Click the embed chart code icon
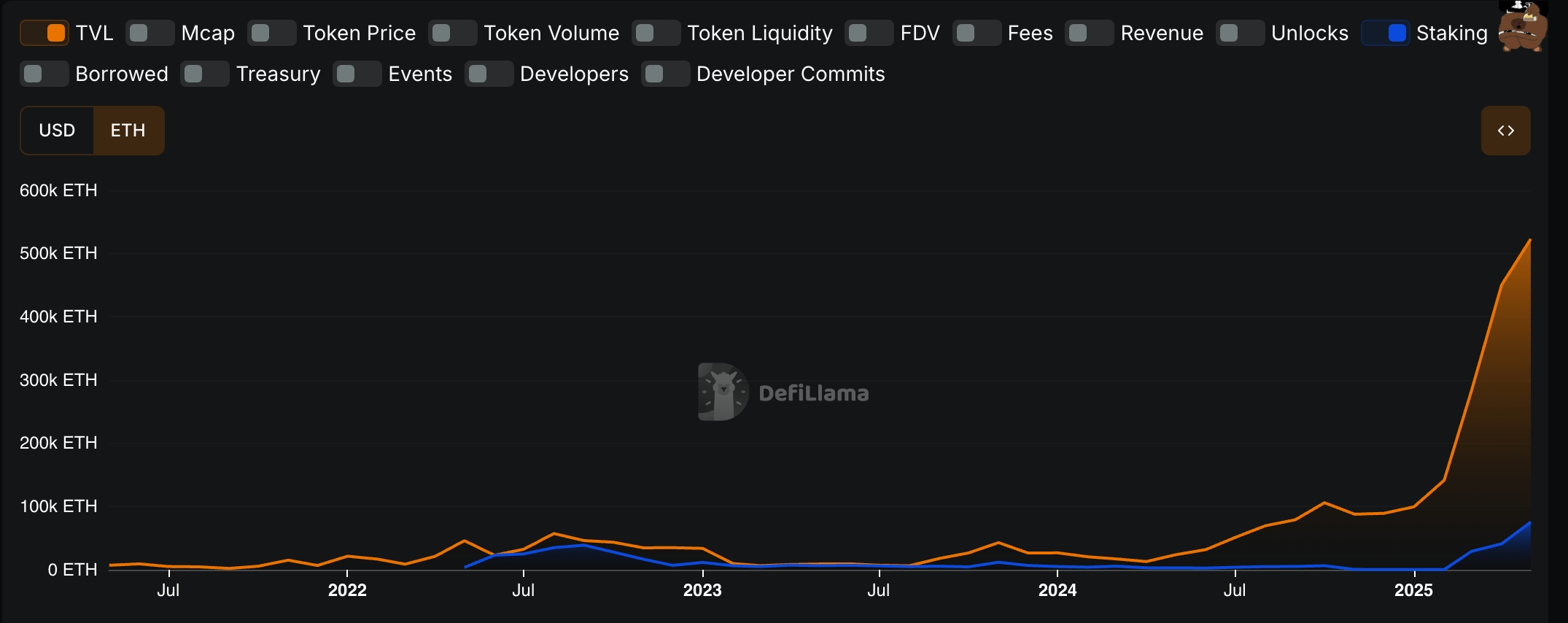This screenshot has width=1568, height=623. point(1505,131)
